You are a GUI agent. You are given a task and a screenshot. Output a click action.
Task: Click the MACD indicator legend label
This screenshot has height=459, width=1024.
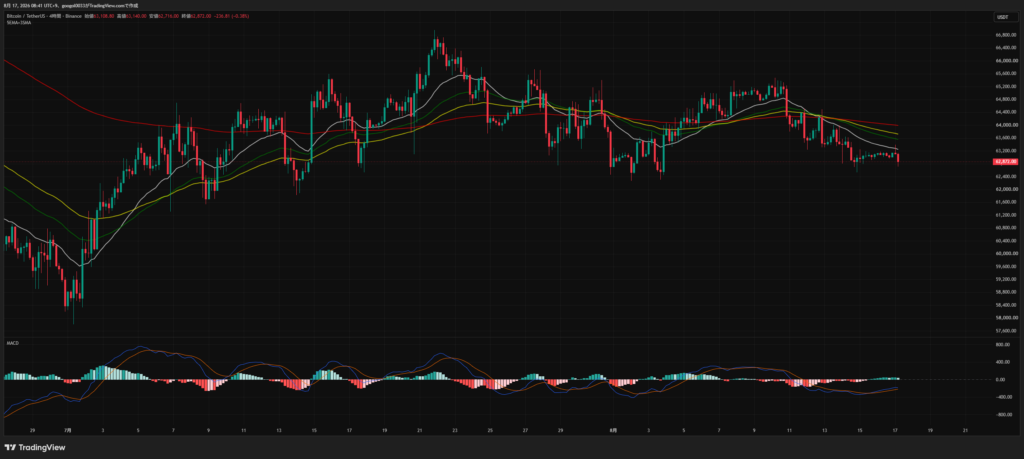click(x=11, y=342)
